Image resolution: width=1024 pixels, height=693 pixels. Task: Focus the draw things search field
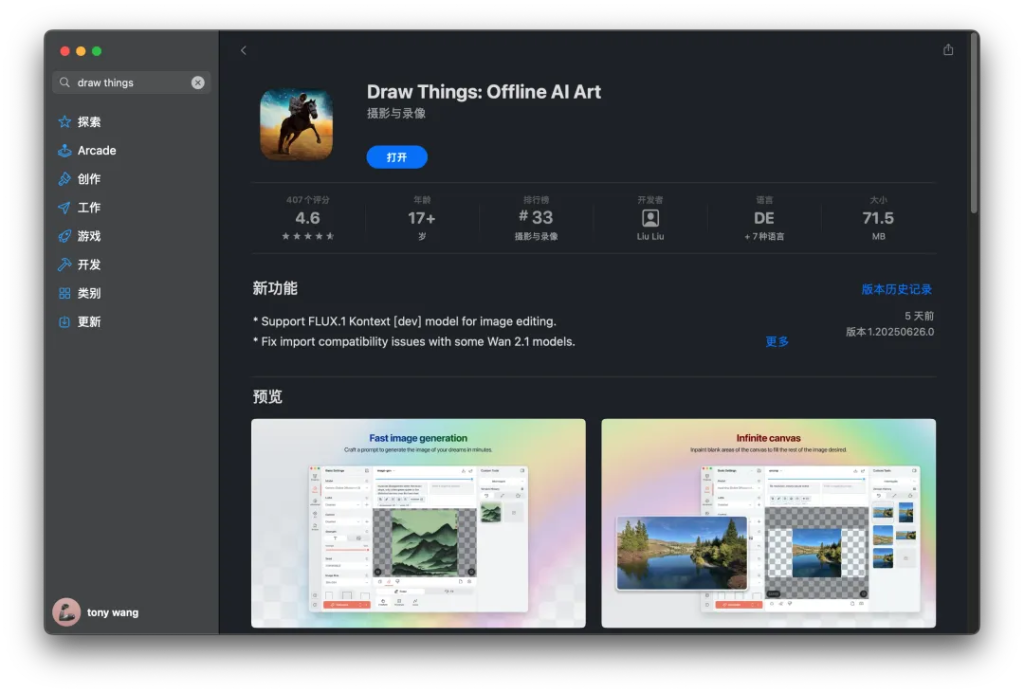click(131, 82)
